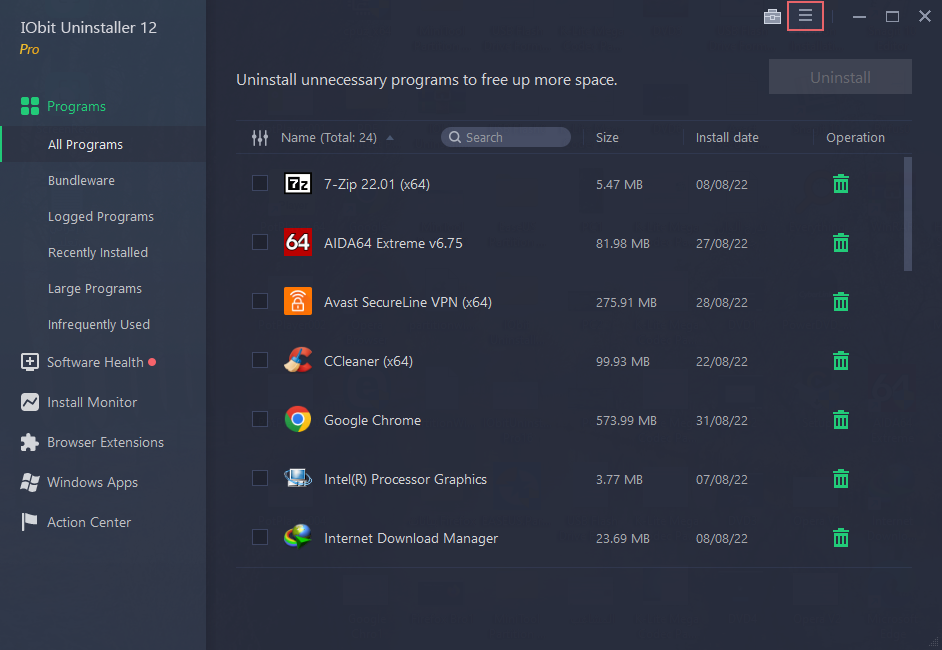This screenshot has height=650, width=942.
Task: Sort by the Size column header
Action: pos(607,138)
